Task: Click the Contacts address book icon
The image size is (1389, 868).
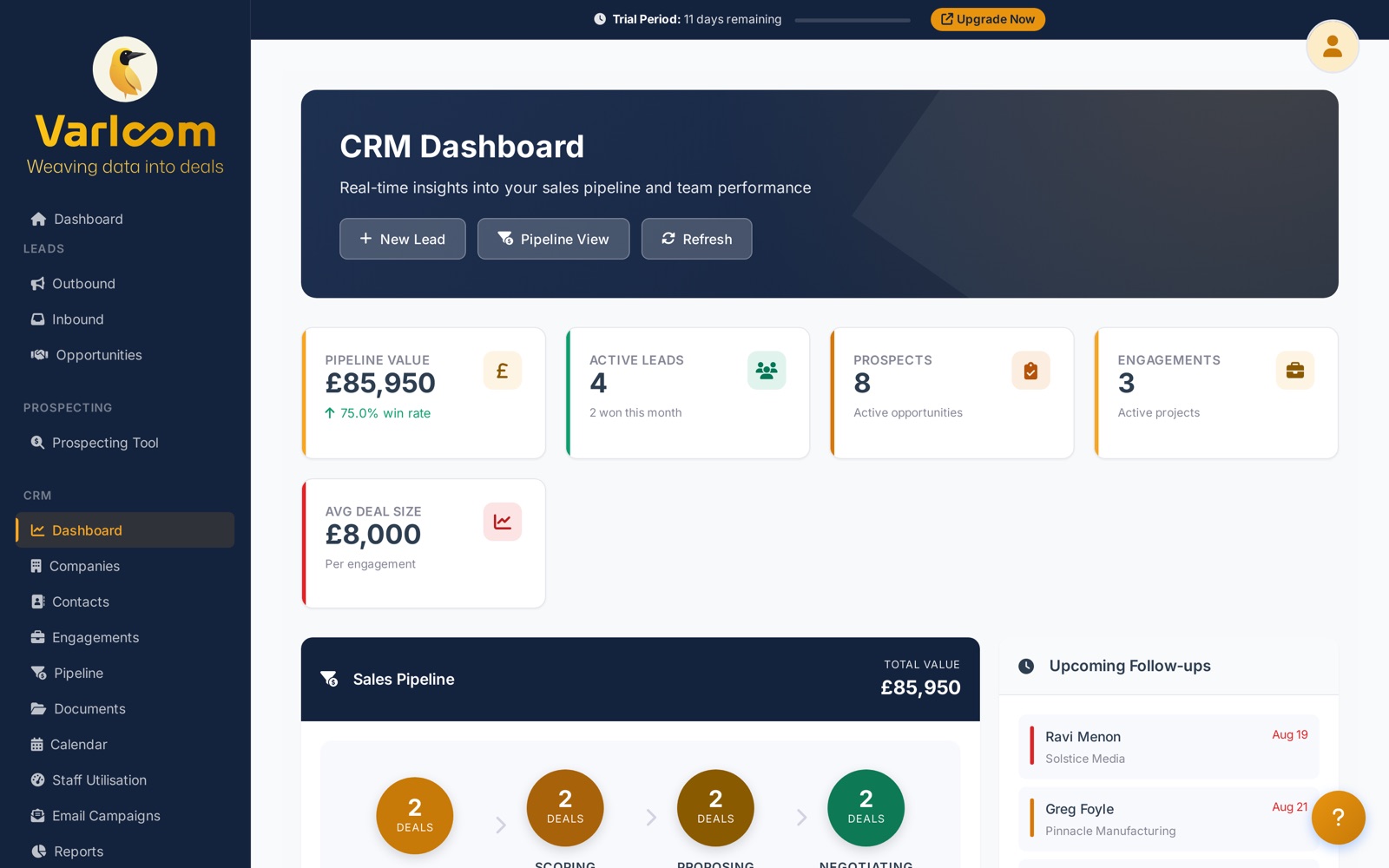Action: pyautogui.click(x=37, y=602)
